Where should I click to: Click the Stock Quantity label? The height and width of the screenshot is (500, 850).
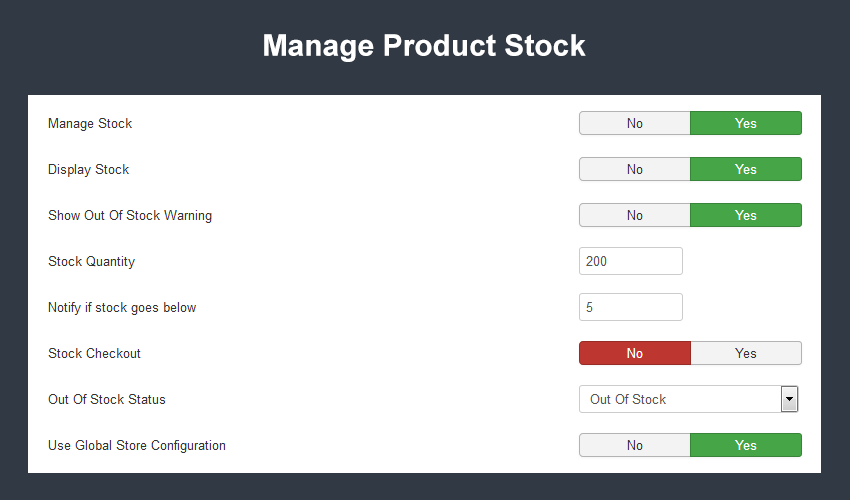[92, 261]
